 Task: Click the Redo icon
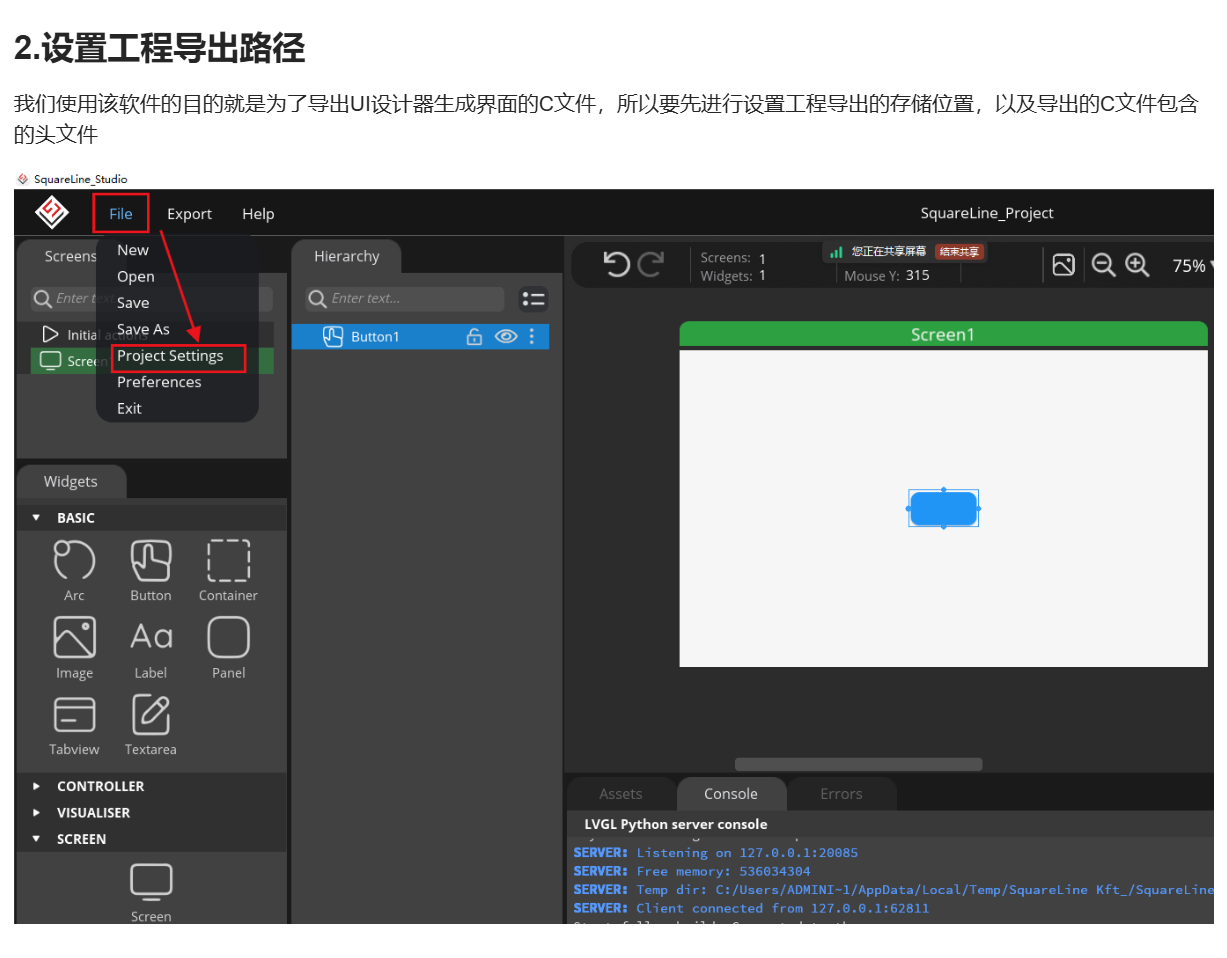click(x=651, y=264)
